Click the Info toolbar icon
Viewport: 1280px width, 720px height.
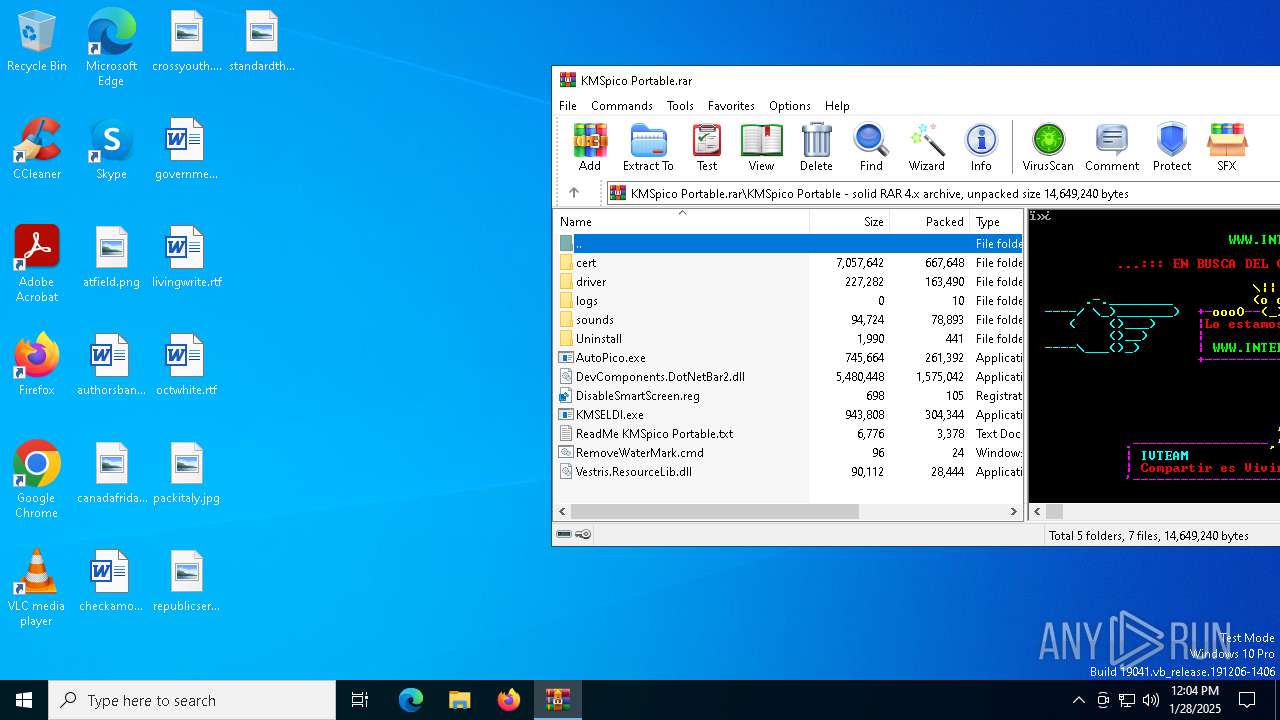pos(981,147)
